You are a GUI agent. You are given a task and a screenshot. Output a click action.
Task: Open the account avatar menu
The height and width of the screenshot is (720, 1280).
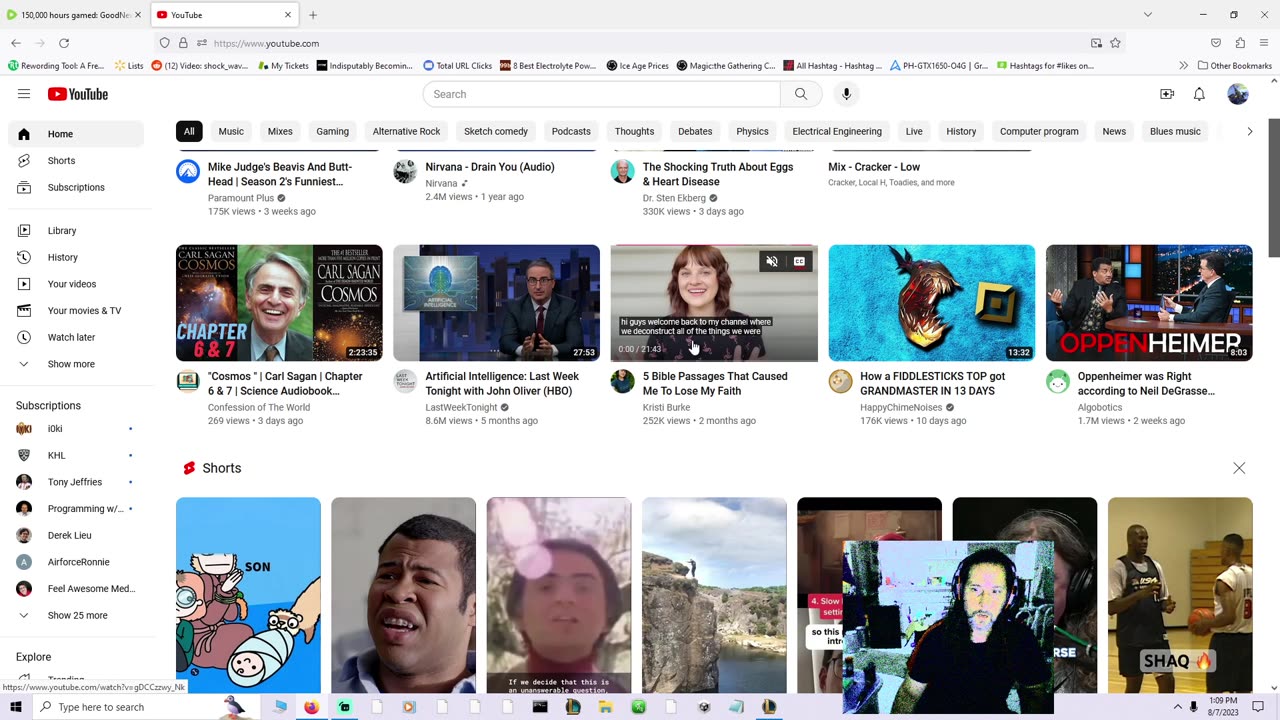(x=1238, y=94)
